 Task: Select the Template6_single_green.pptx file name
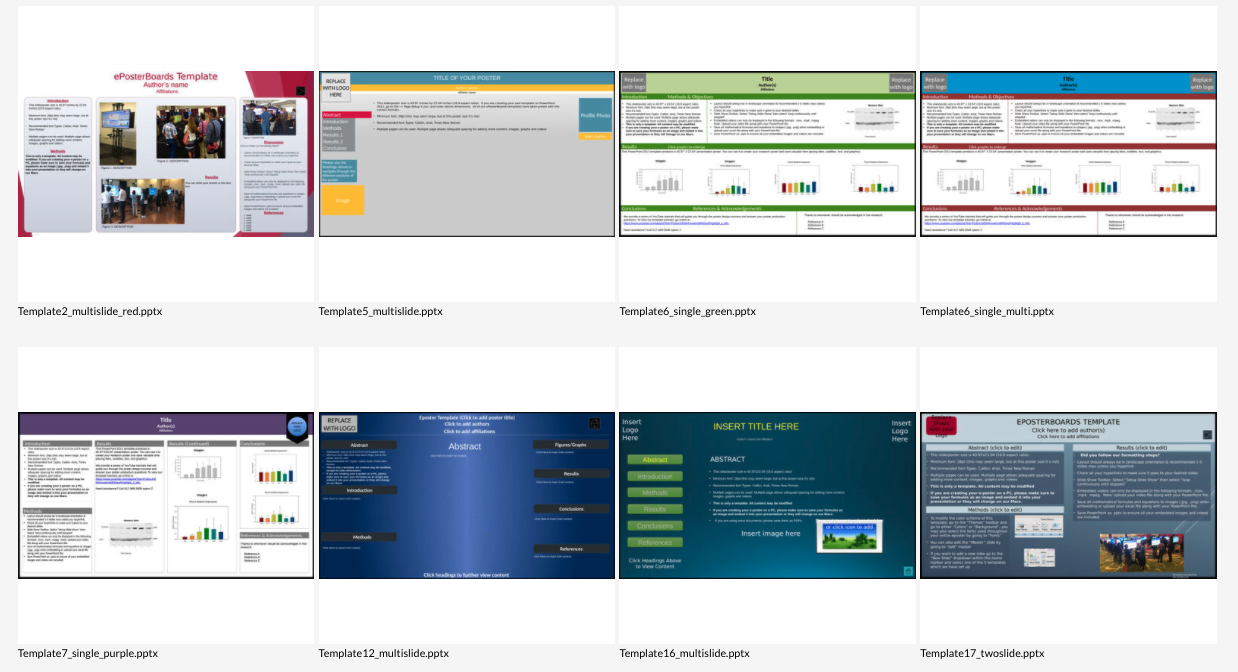coord(687,311)
